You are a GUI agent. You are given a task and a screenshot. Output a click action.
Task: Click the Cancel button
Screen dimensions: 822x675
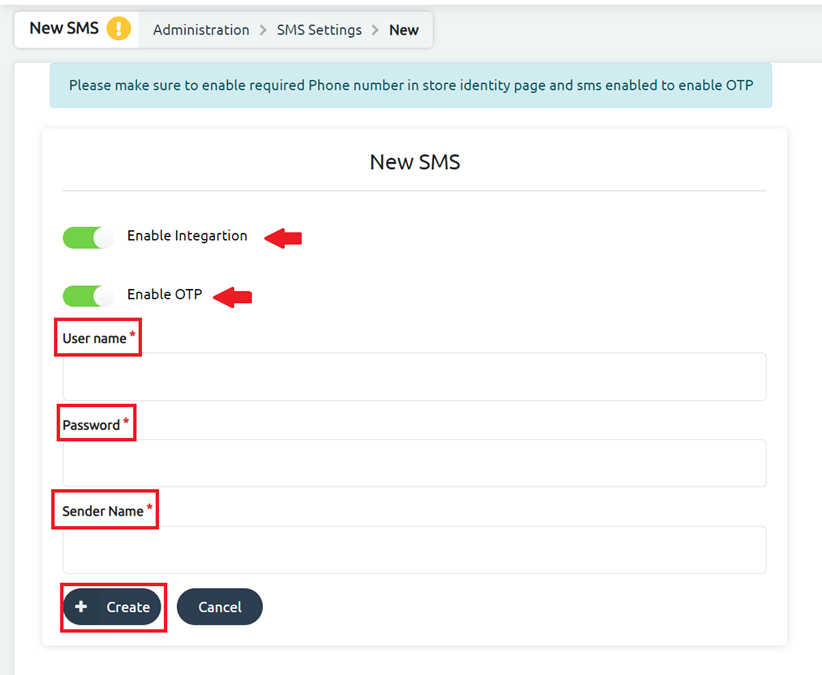[220, 607]
